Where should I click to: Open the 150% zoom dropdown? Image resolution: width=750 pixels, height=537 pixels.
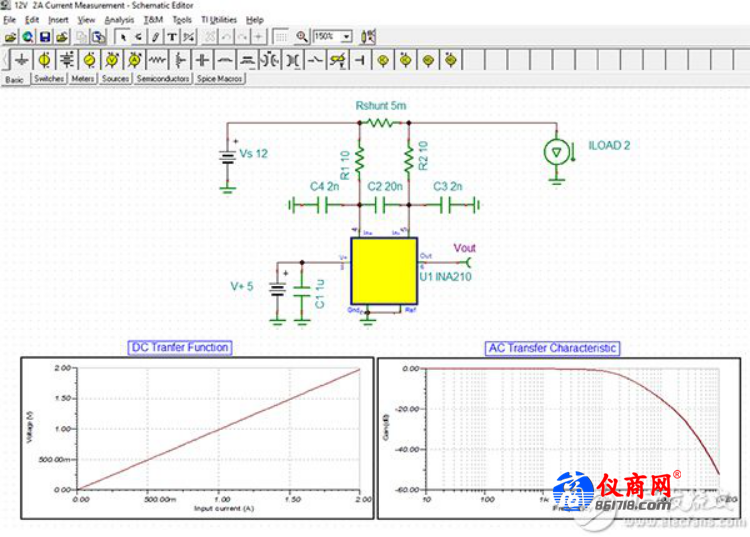[347, 37]
